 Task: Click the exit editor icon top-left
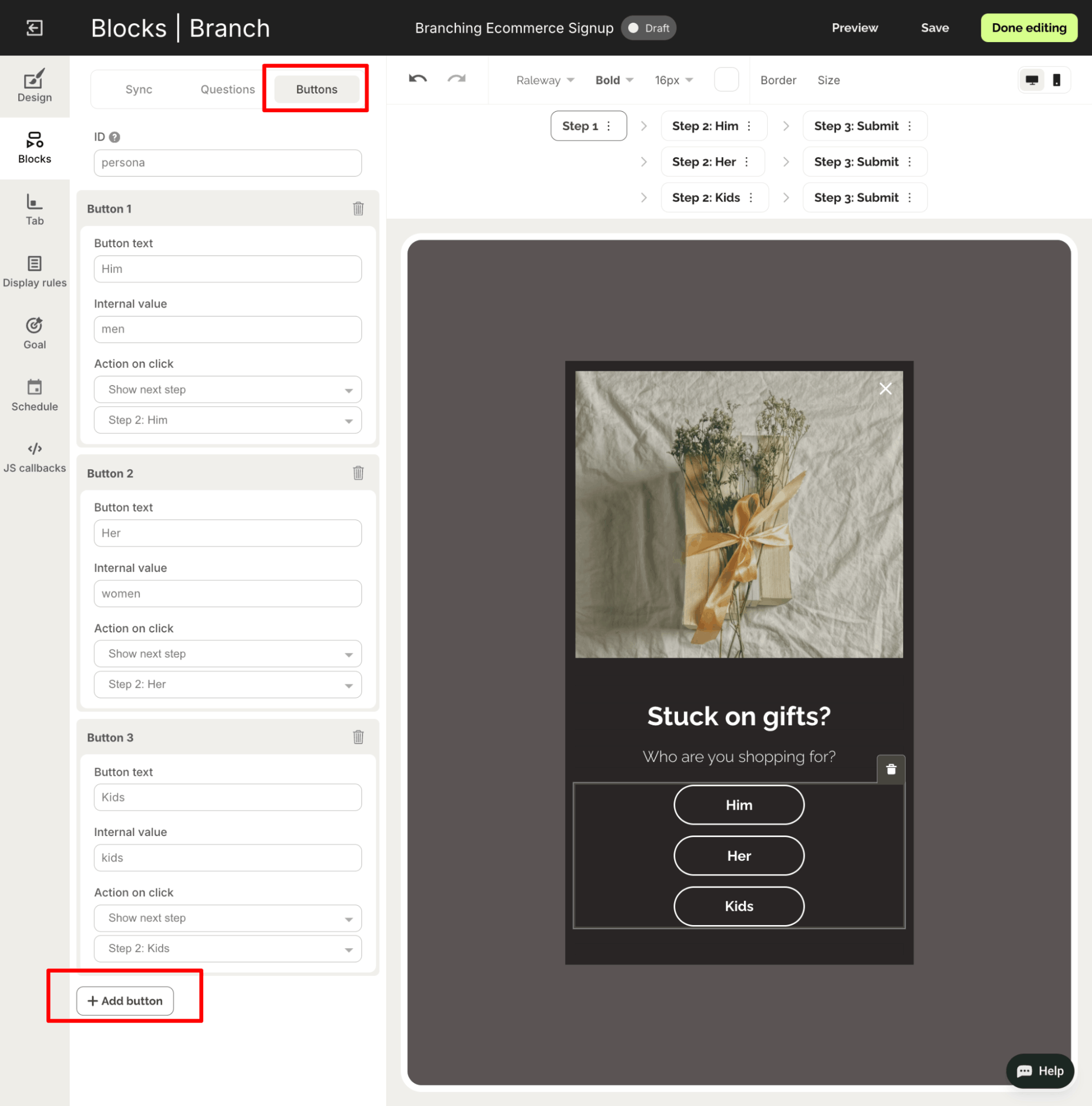pos(34,28)
